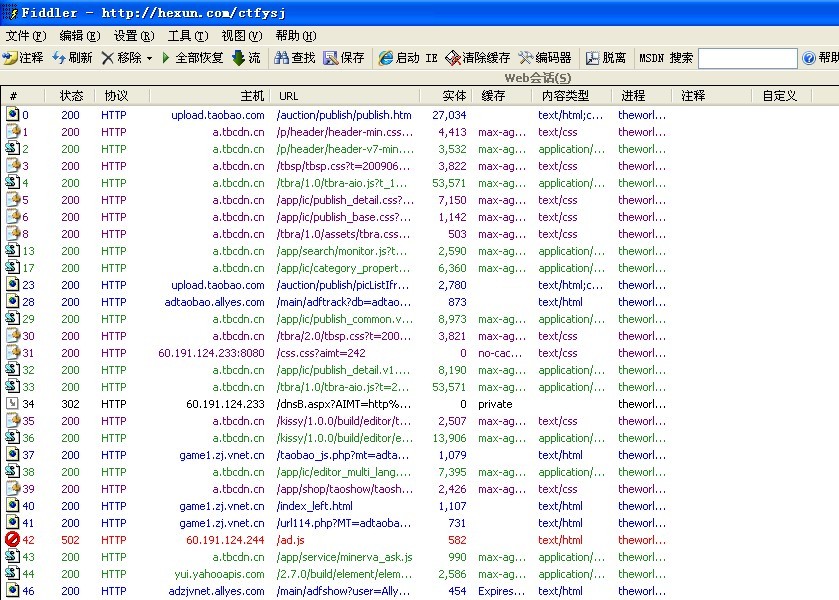Screen dimensions: 839x600
Task: Click the 流 (stream) toolbar icon
Action: click(x=238, y=58)
